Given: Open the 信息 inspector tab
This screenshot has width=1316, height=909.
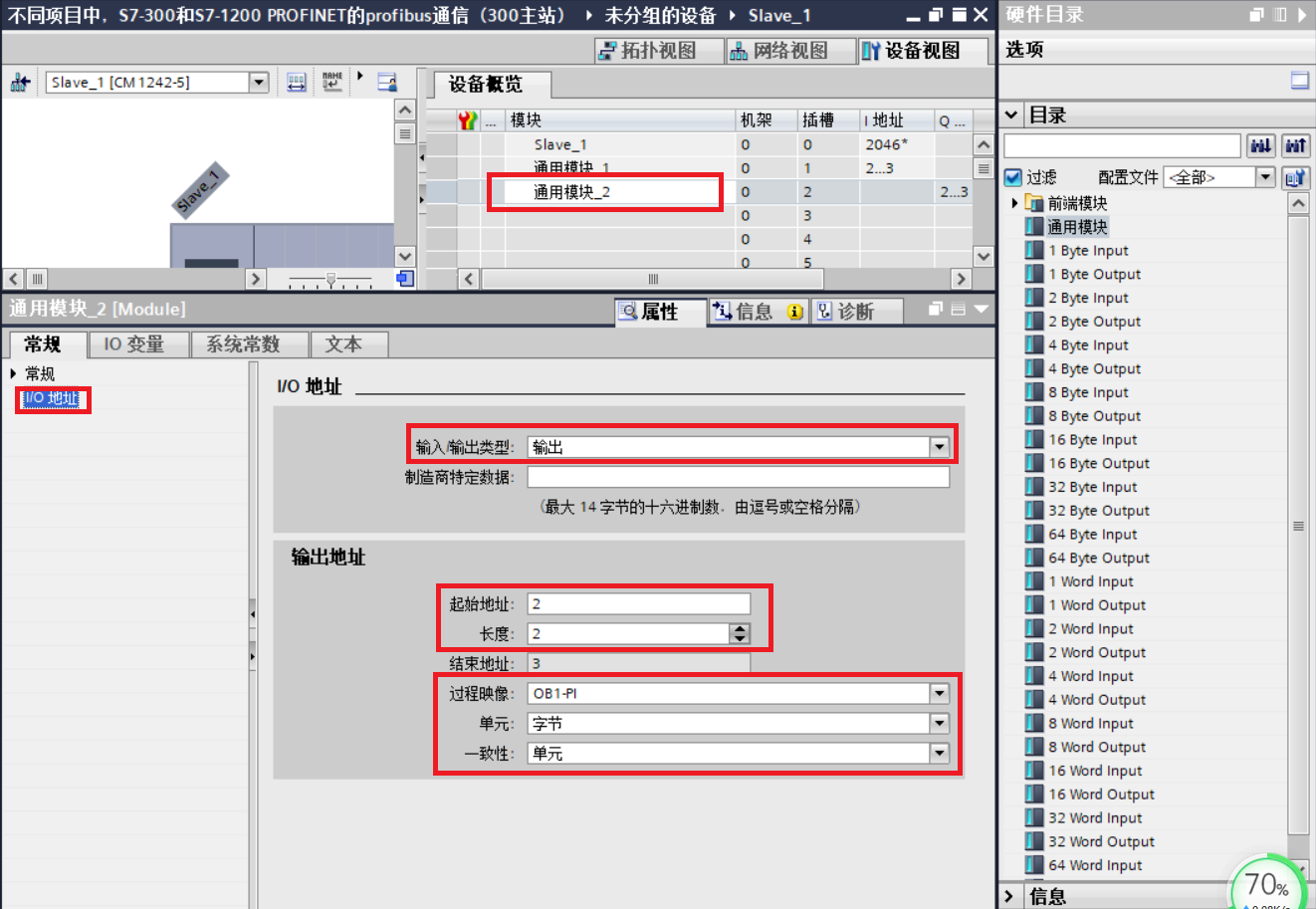Looking at the screenshot, I should [x=757, y=312].
